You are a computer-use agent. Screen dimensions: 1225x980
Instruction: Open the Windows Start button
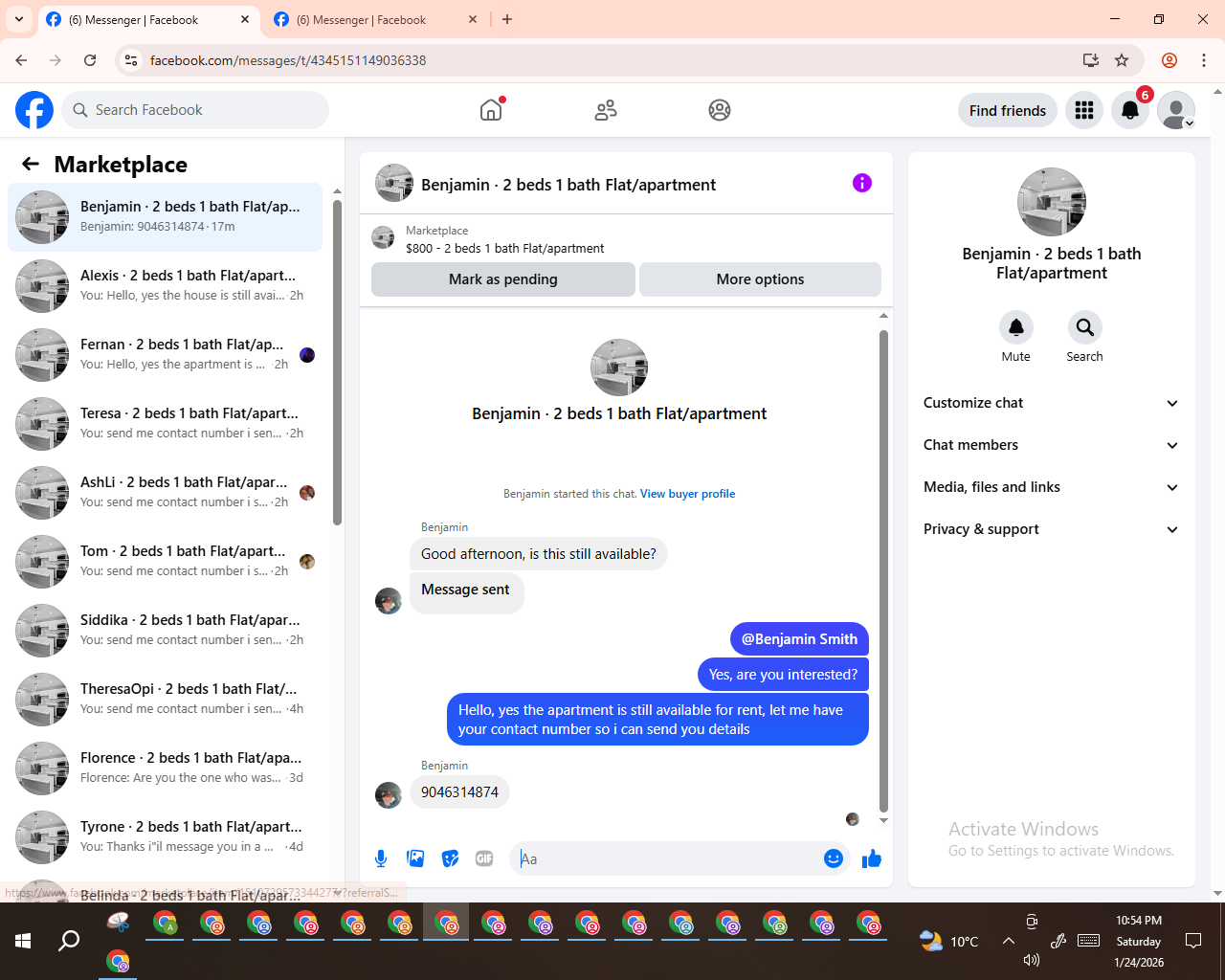point(23,941)
